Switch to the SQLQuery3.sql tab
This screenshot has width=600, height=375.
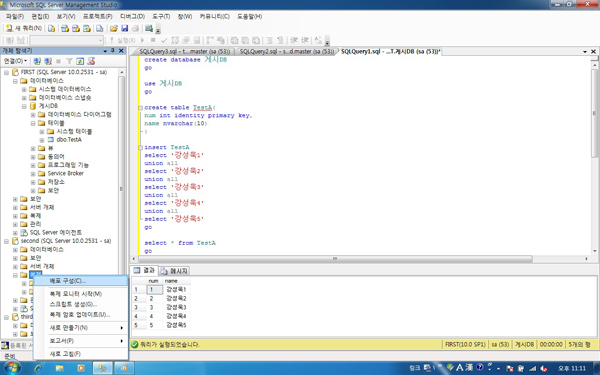pyautogui.click(x=184, y=51)
